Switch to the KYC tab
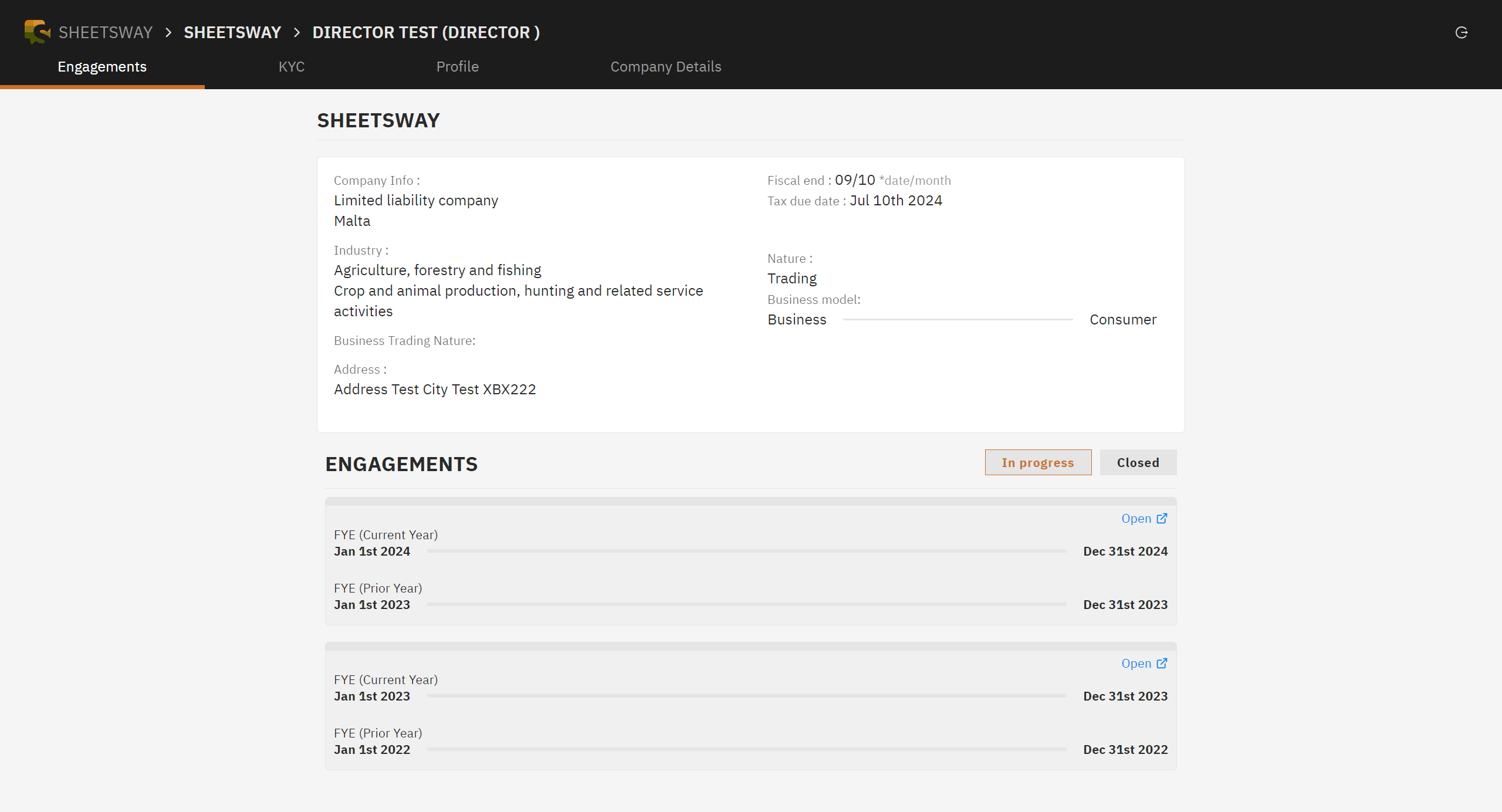This screenshot has width=1502, height=812. [x=292, y=67]
